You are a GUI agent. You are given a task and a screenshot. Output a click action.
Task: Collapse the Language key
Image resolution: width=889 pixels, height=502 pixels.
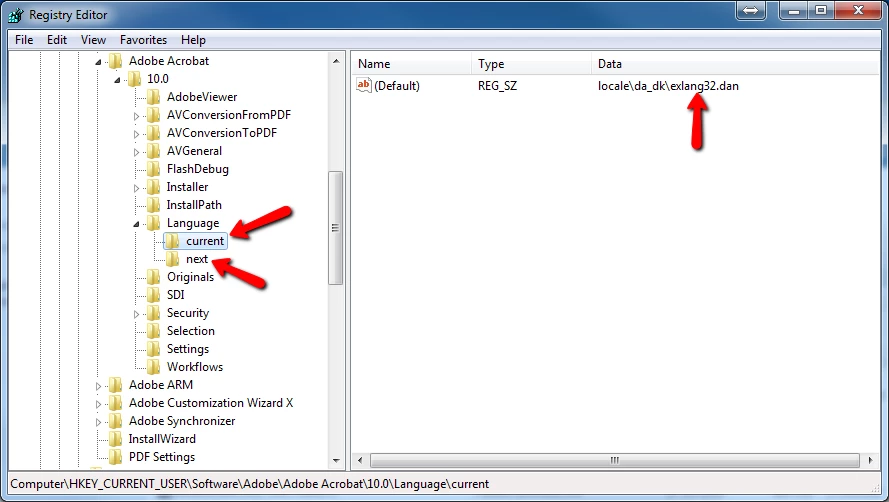tap(136, 224)
